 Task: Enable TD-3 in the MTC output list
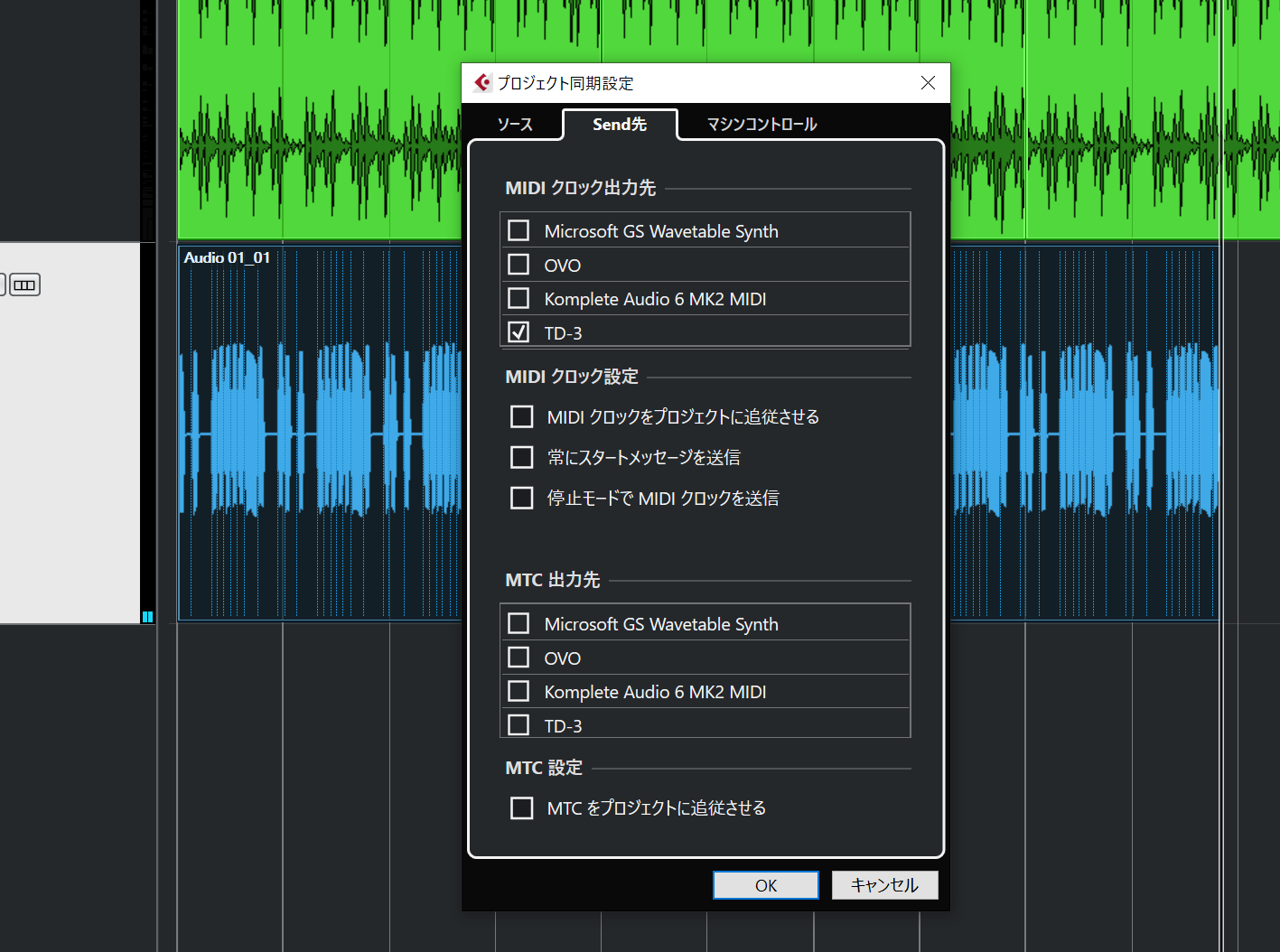pyautogui.click(x=519, y=724)
